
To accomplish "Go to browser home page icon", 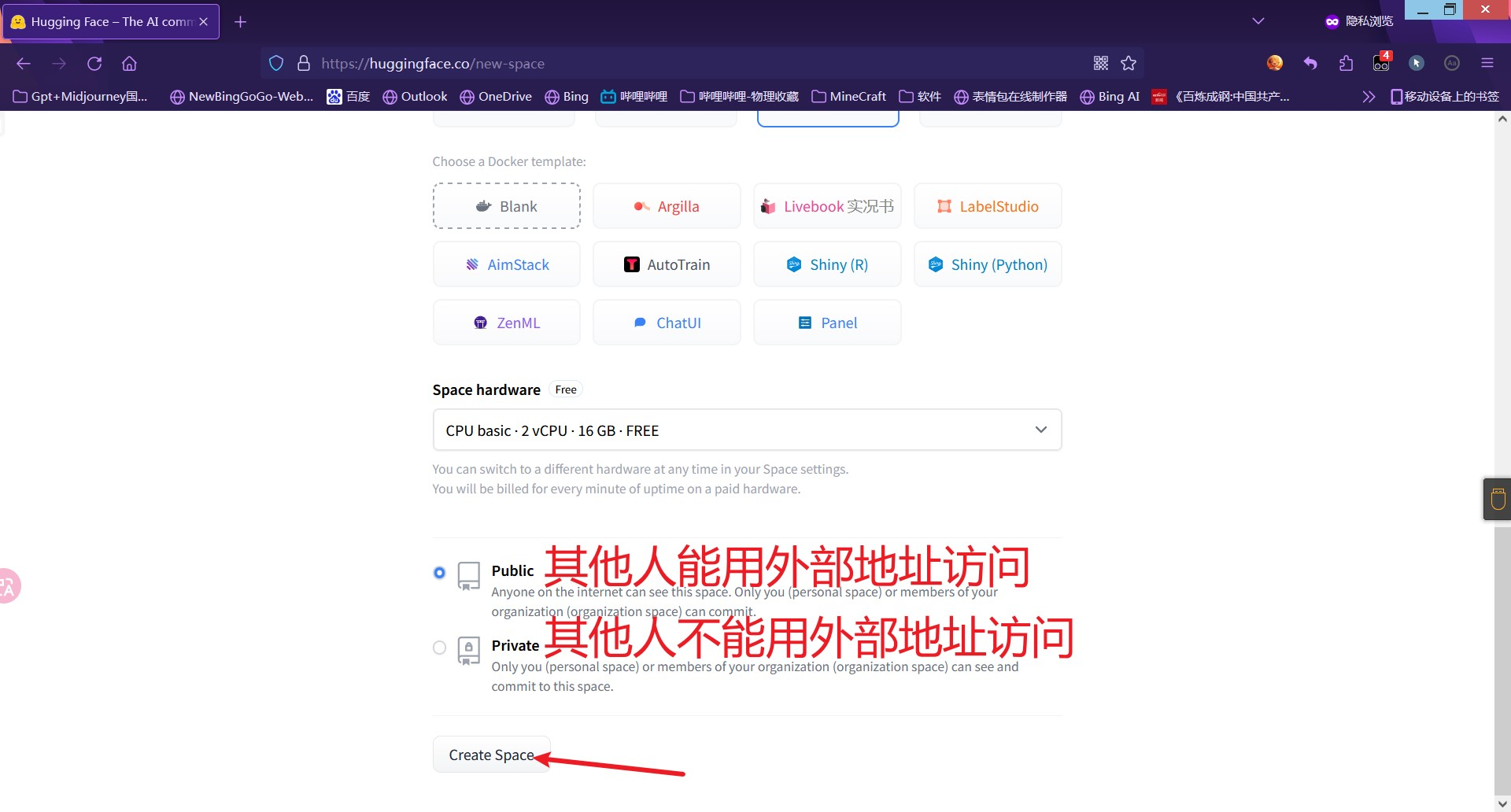I will 129,64.
